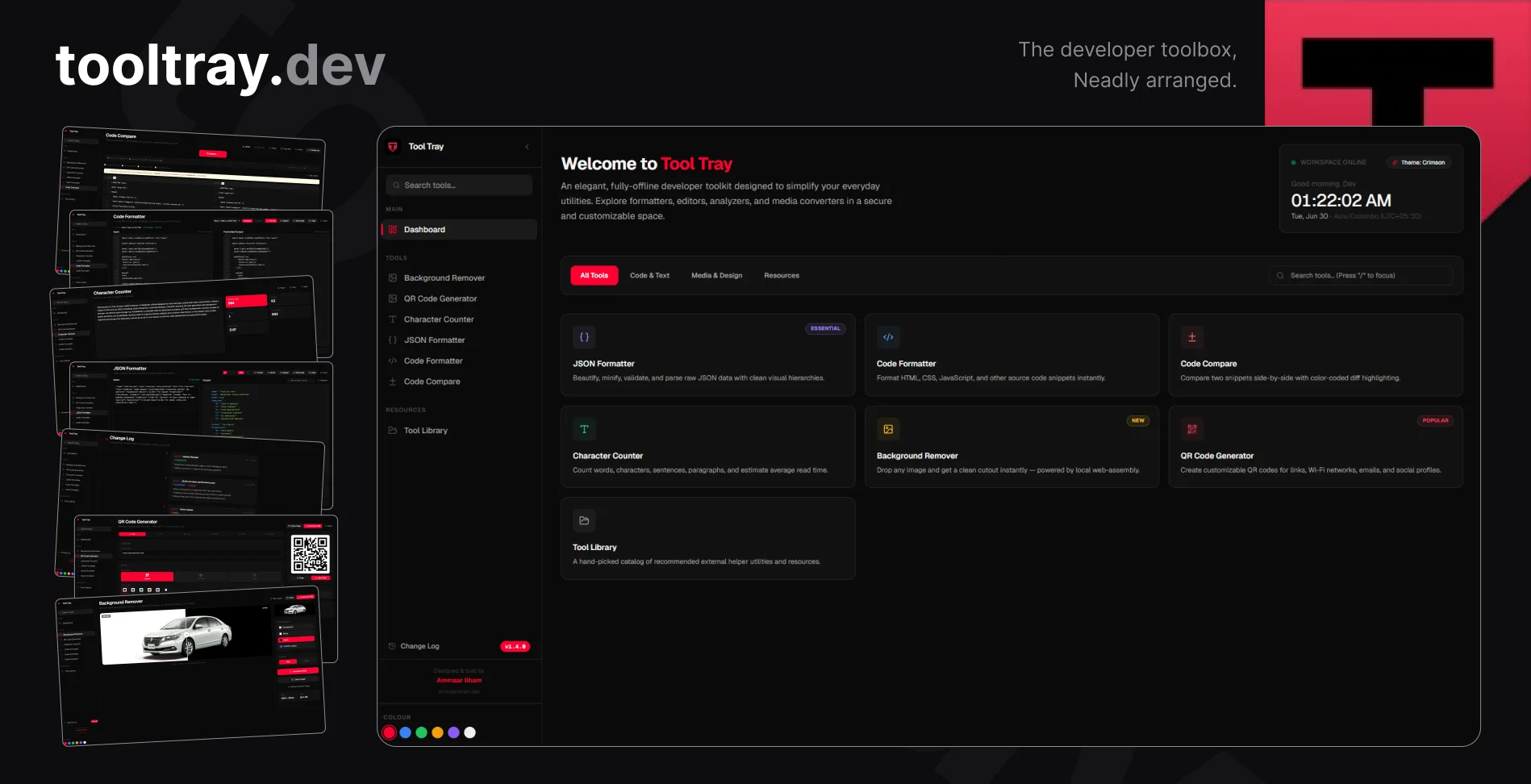Image resolution: width=1531 pixels, height=784 pixels.
Task: Switch to the Code & Text tab
Action: coord(649,276)
